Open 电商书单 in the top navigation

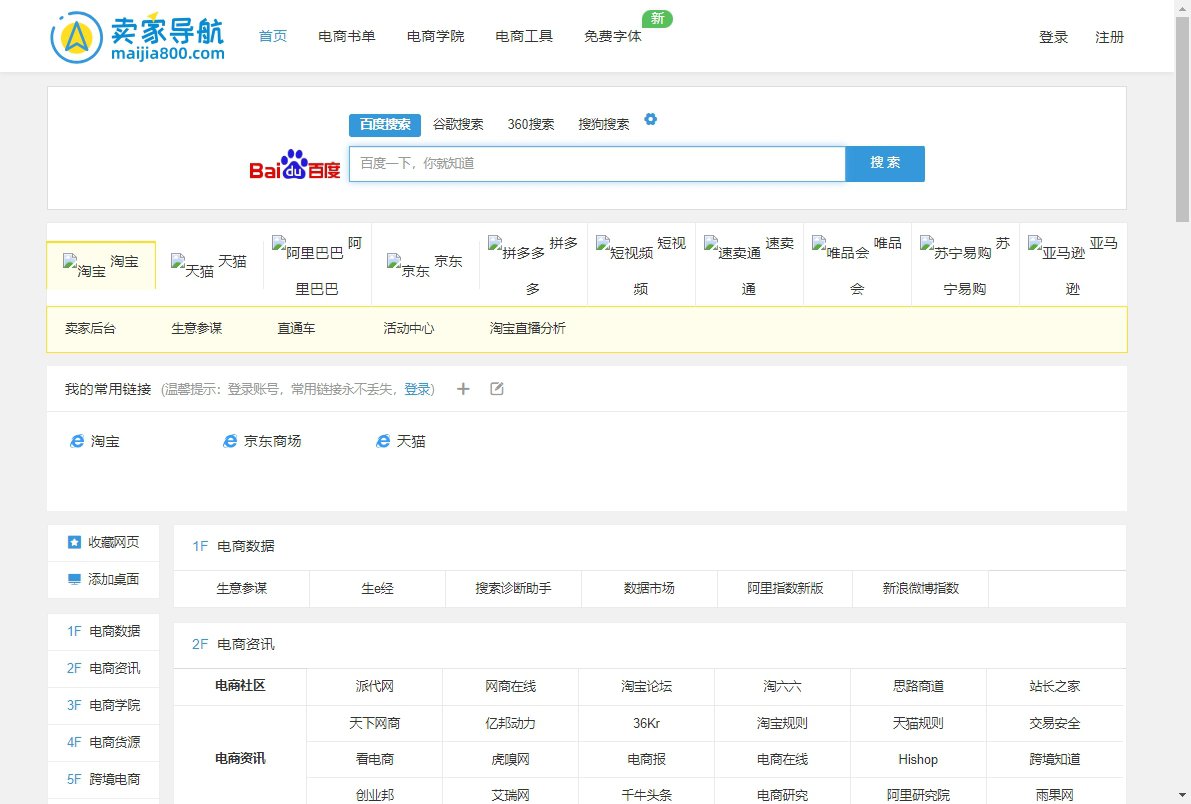pyautogui.click(x=346, y=36)
